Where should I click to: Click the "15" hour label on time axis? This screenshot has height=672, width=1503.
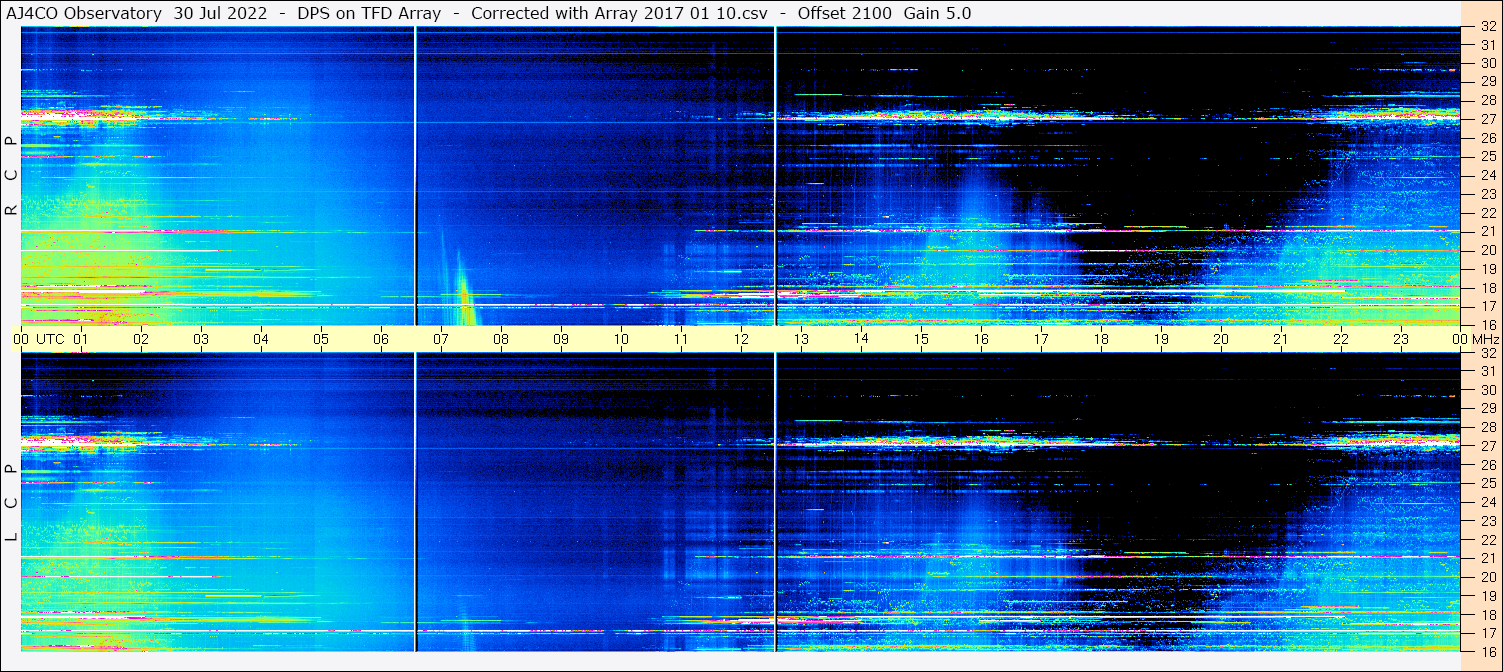[921, 339]
